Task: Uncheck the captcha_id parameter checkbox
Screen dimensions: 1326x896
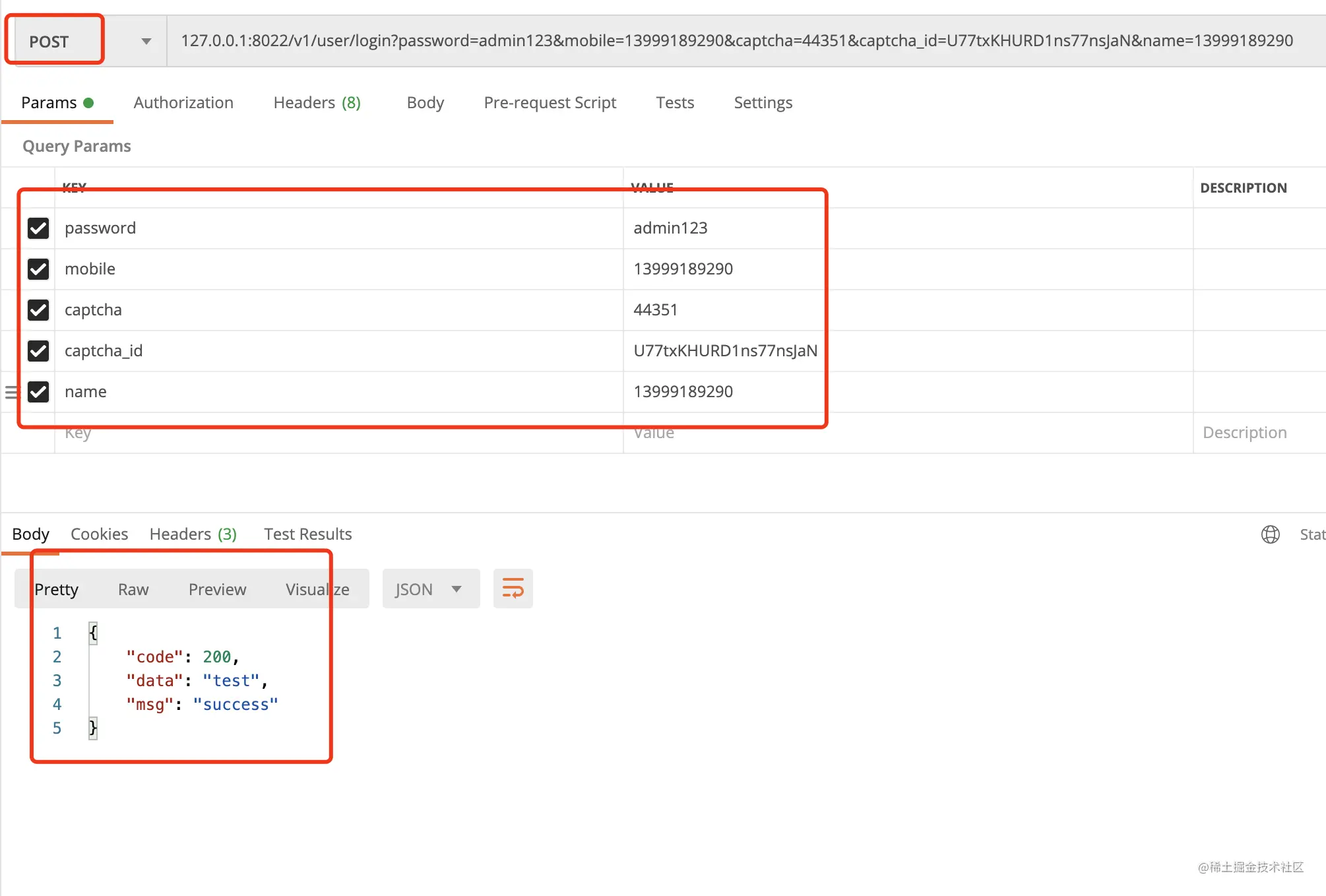Action: click(x=38, y=351)
